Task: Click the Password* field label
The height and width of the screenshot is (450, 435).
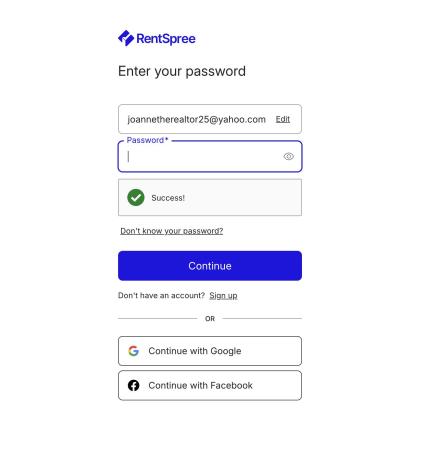Action: (x=147, y=140)
